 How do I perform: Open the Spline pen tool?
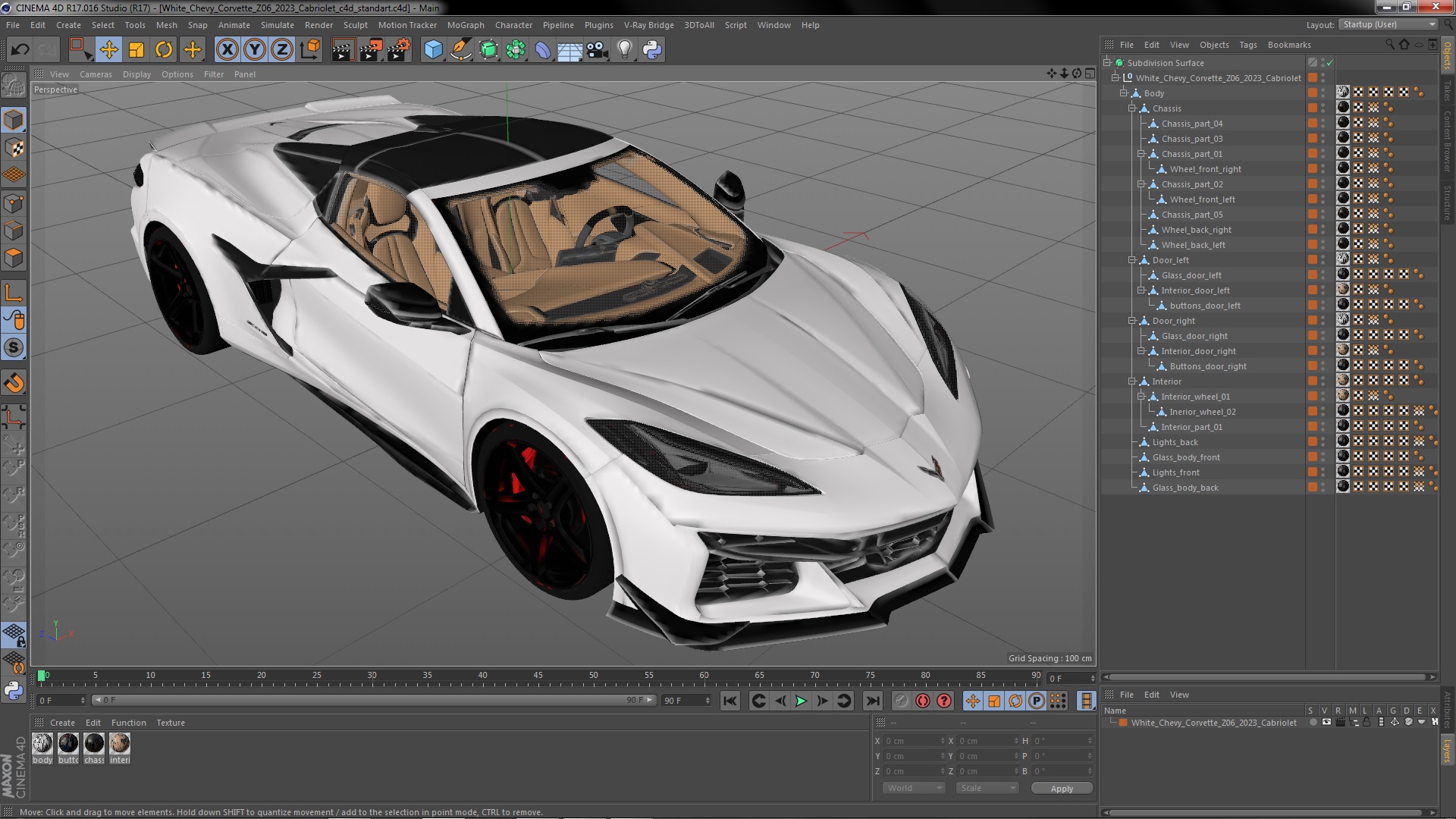coord(461,50)
